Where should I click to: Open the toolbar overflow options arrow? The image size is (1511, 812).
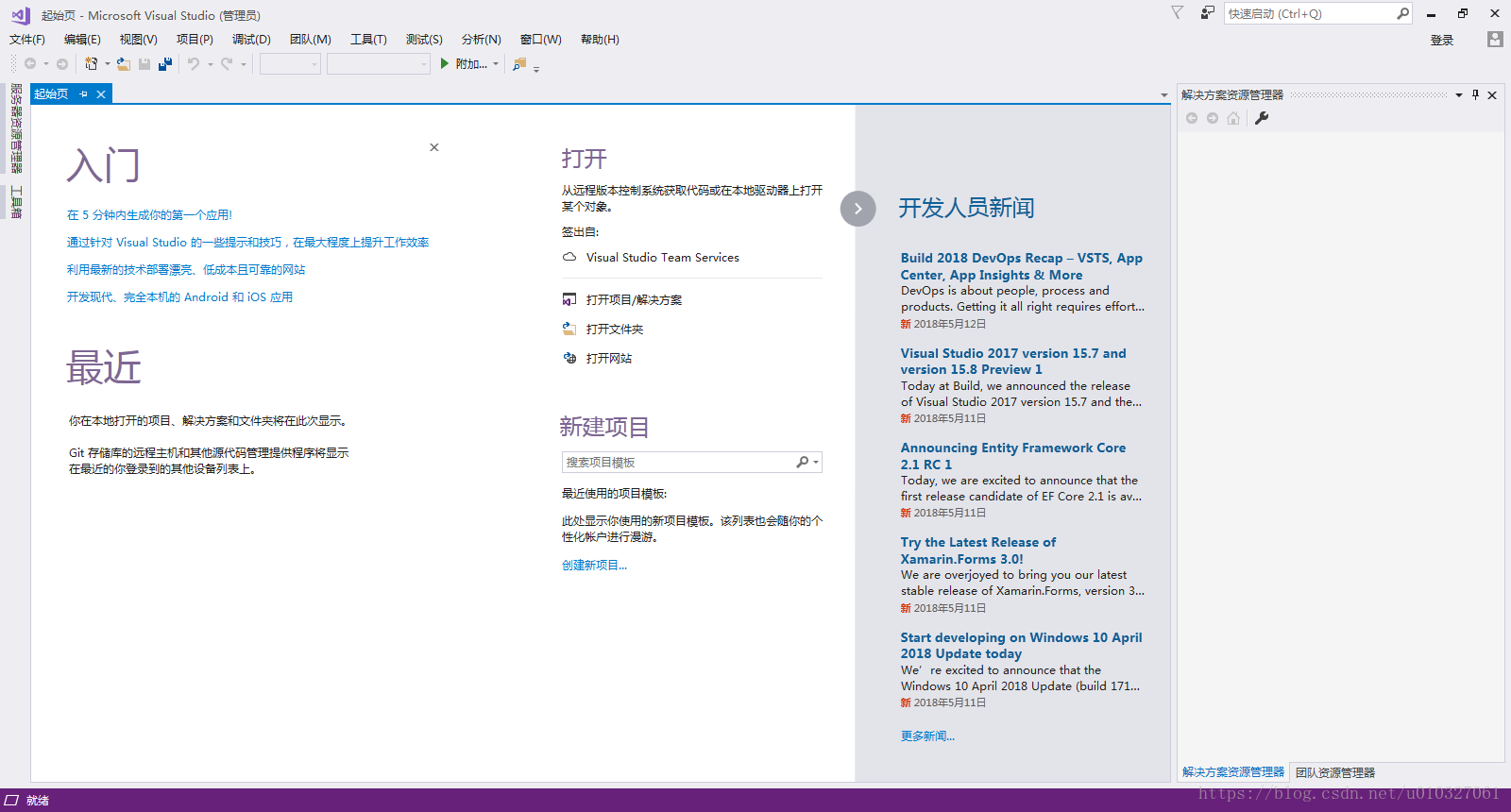[x=536, y=68]
